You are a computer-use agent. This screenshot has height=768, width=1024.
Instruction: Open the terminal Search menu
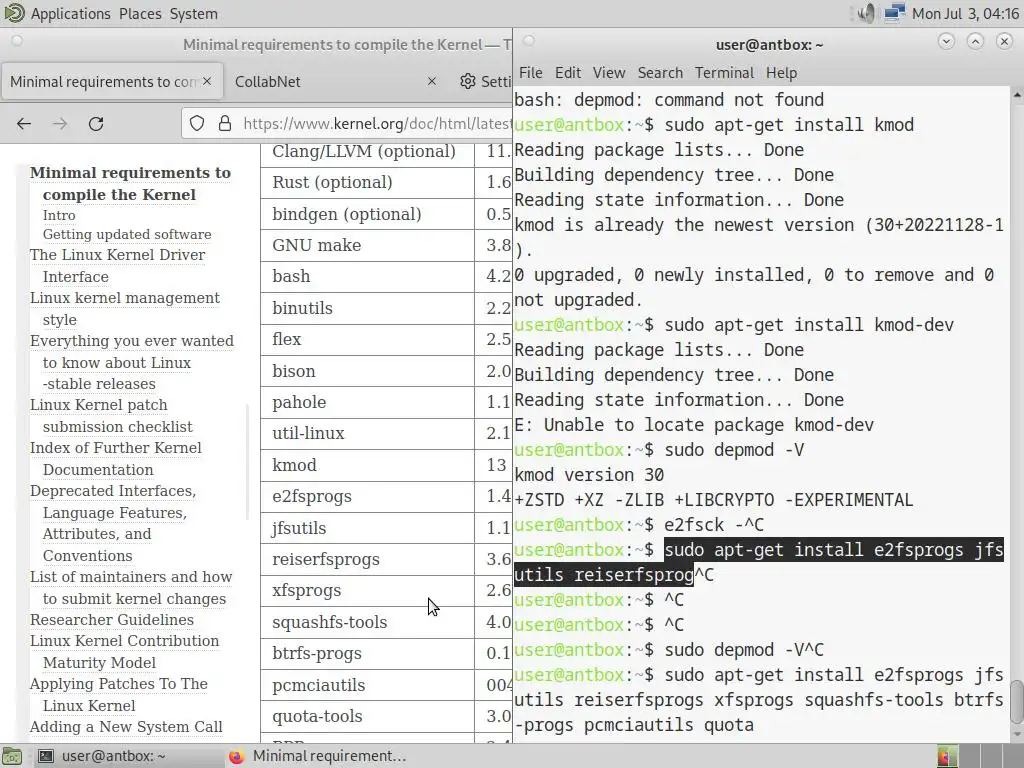click(660, 72)
